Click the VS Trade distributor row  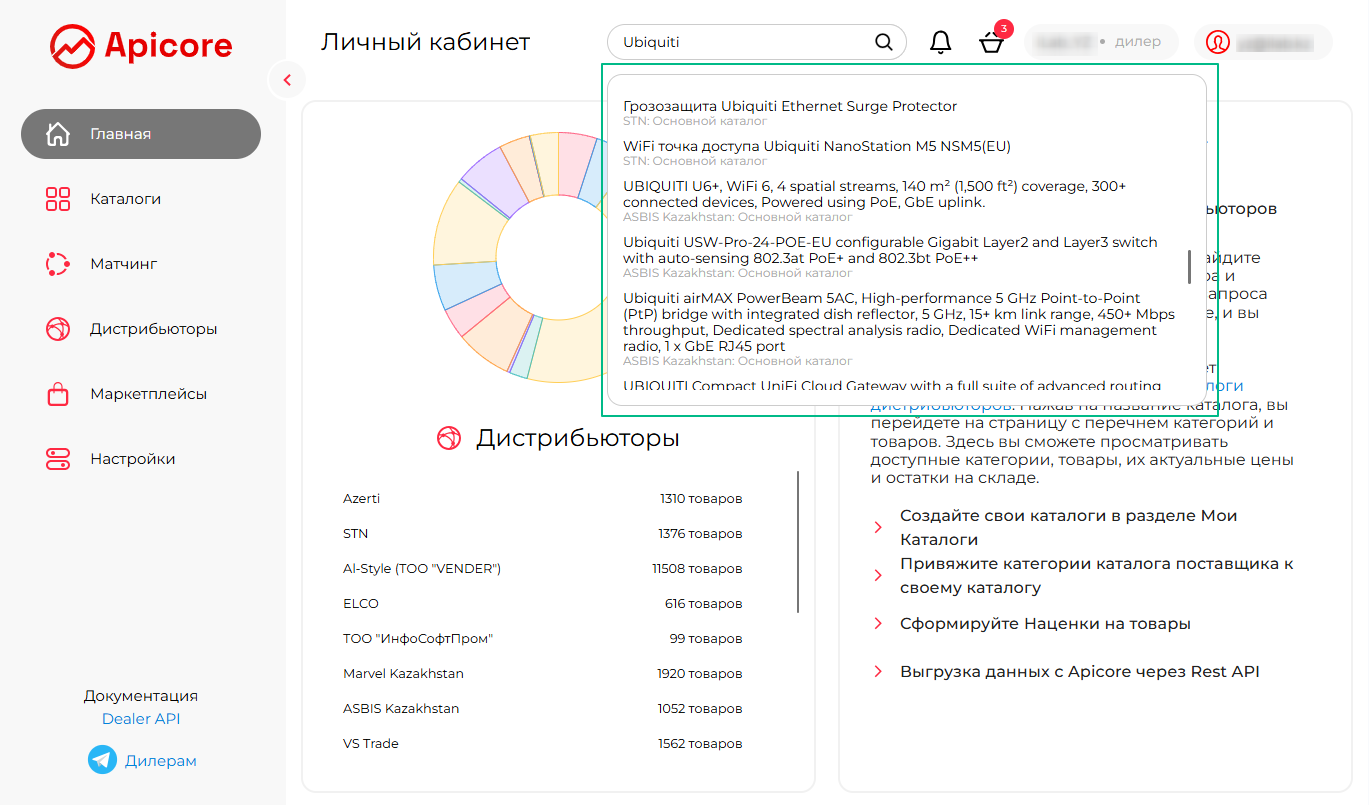[x=543, y=744]
